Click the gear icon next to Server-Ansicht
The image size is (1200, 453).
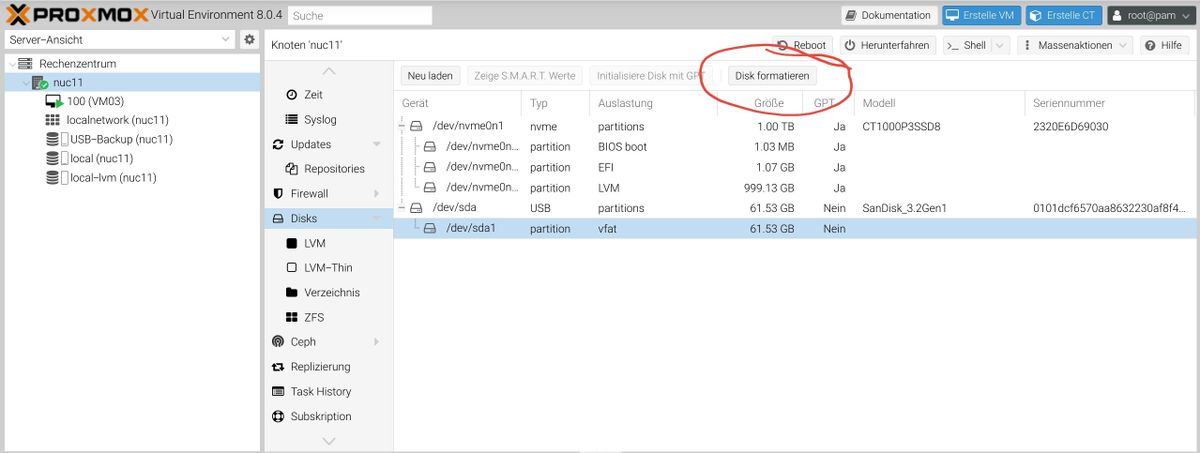point(250,39)
